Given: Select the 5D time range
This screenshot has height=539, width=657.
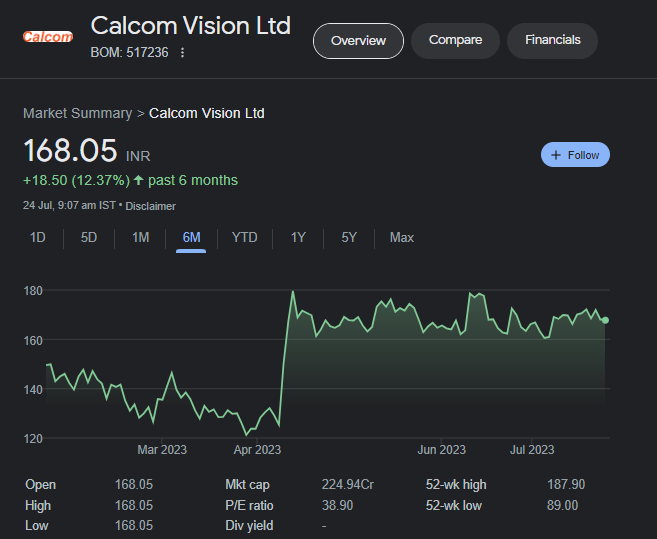Looking at the screenshot, I should [89, 238].
